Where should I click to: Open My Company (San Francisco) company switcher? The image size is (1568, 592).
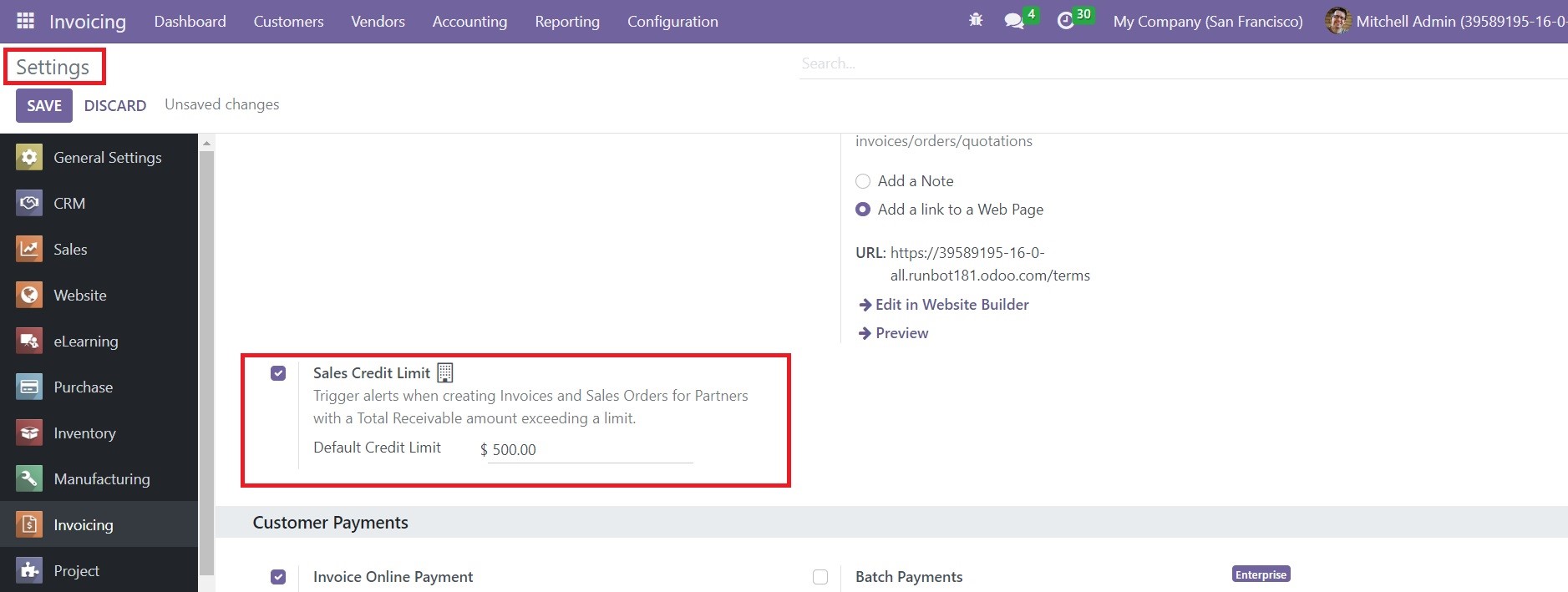(1208, 21)
